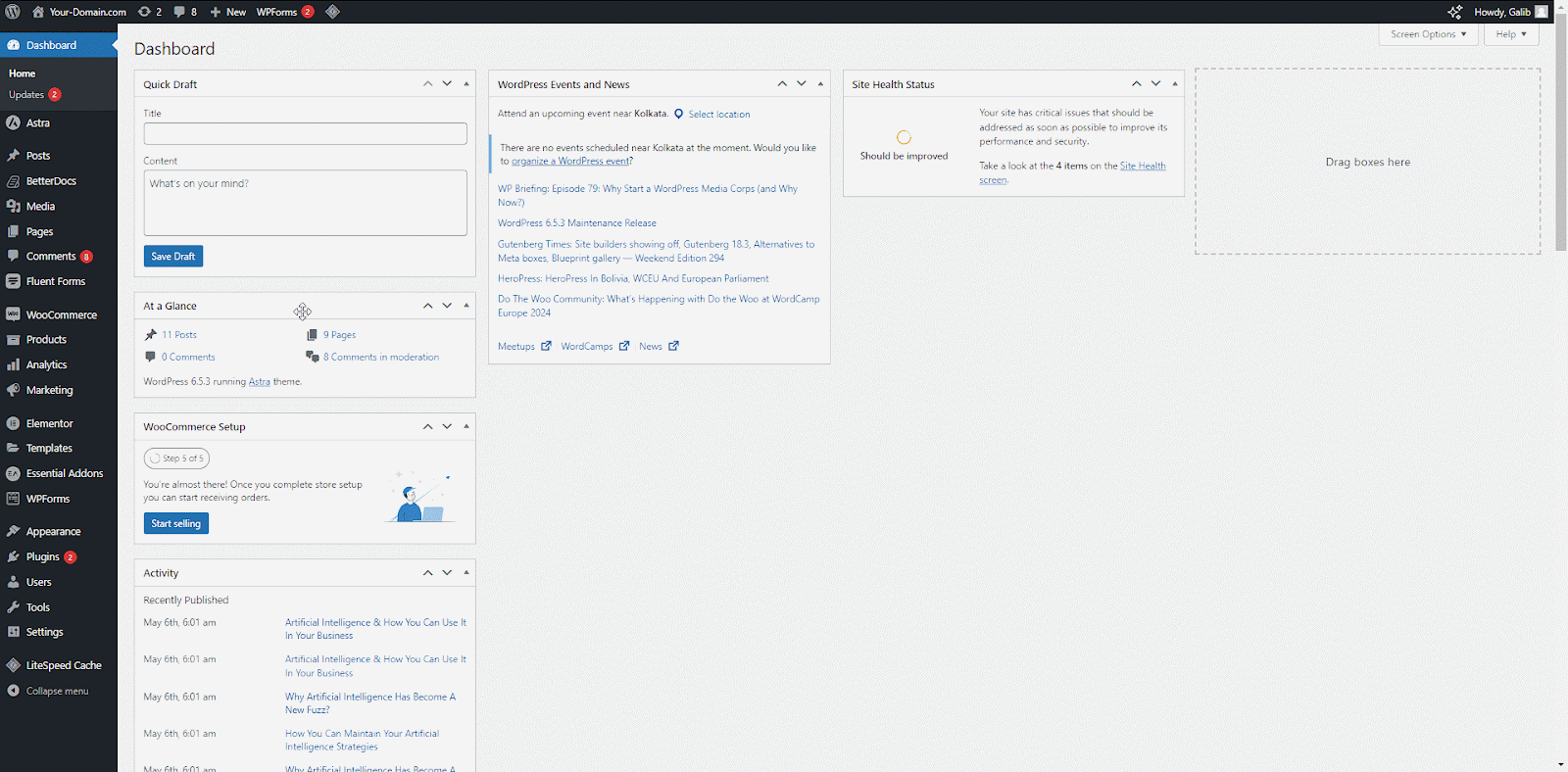The height and width of the screenshot is (772, 1568).
Task: Toggle the Quick Draft panel collapse arrow
Action: (x=466, y=84)
